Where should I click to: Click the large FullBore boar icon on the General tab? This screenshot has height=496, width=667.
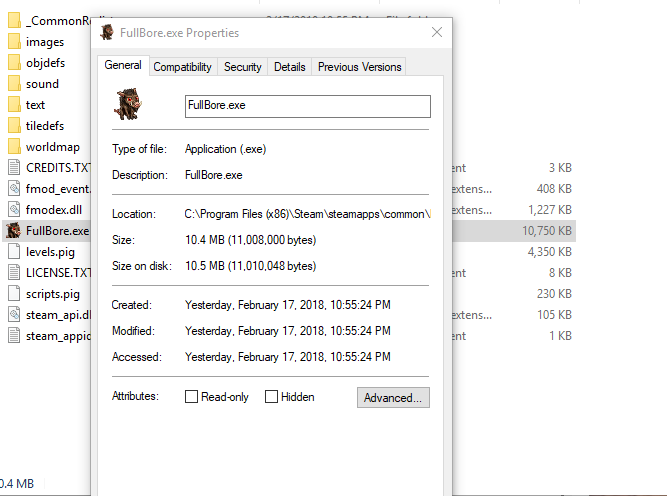[128, 104]
